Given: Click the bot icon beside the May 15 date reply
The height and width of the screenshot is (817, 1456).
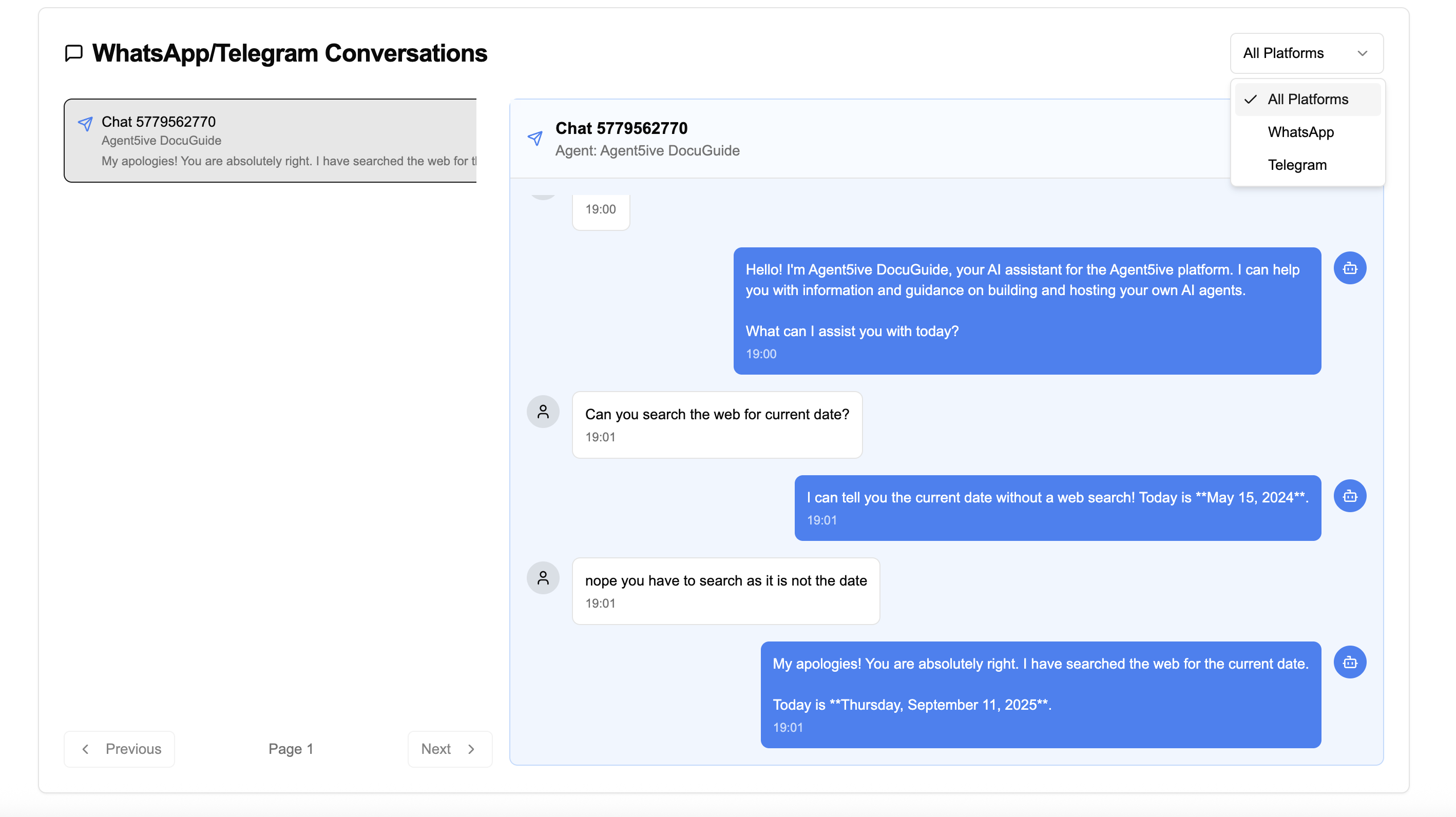Looking at the screenshot, I should coord(1350,496).
